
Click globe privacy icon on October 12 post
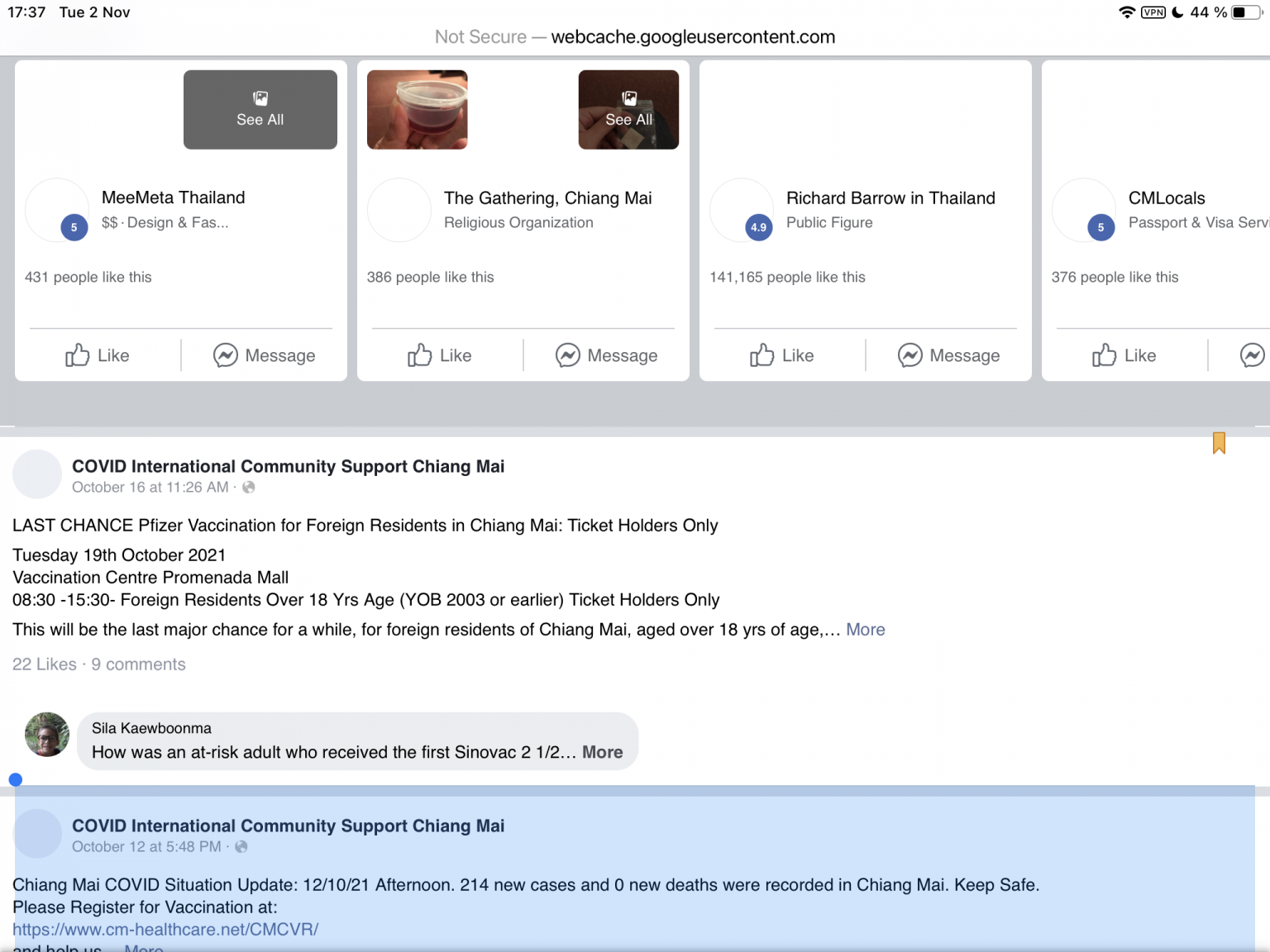[x=241, y=847]
